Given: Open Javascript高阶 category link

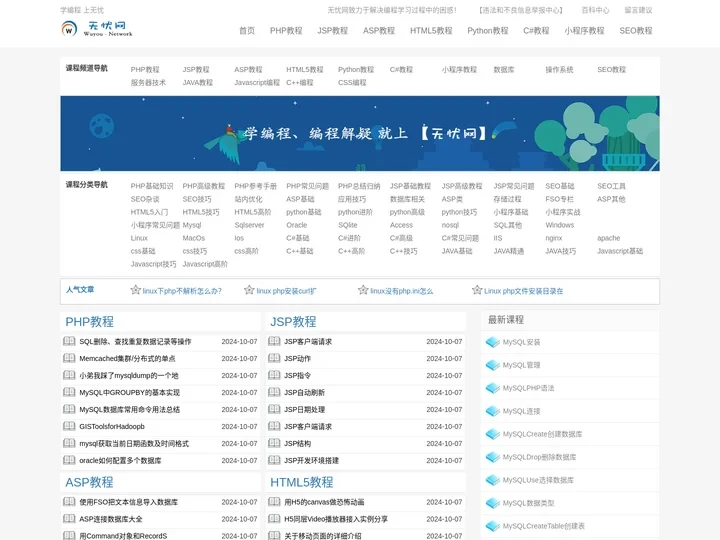Looking at the screenshot, I should point(205,264).
